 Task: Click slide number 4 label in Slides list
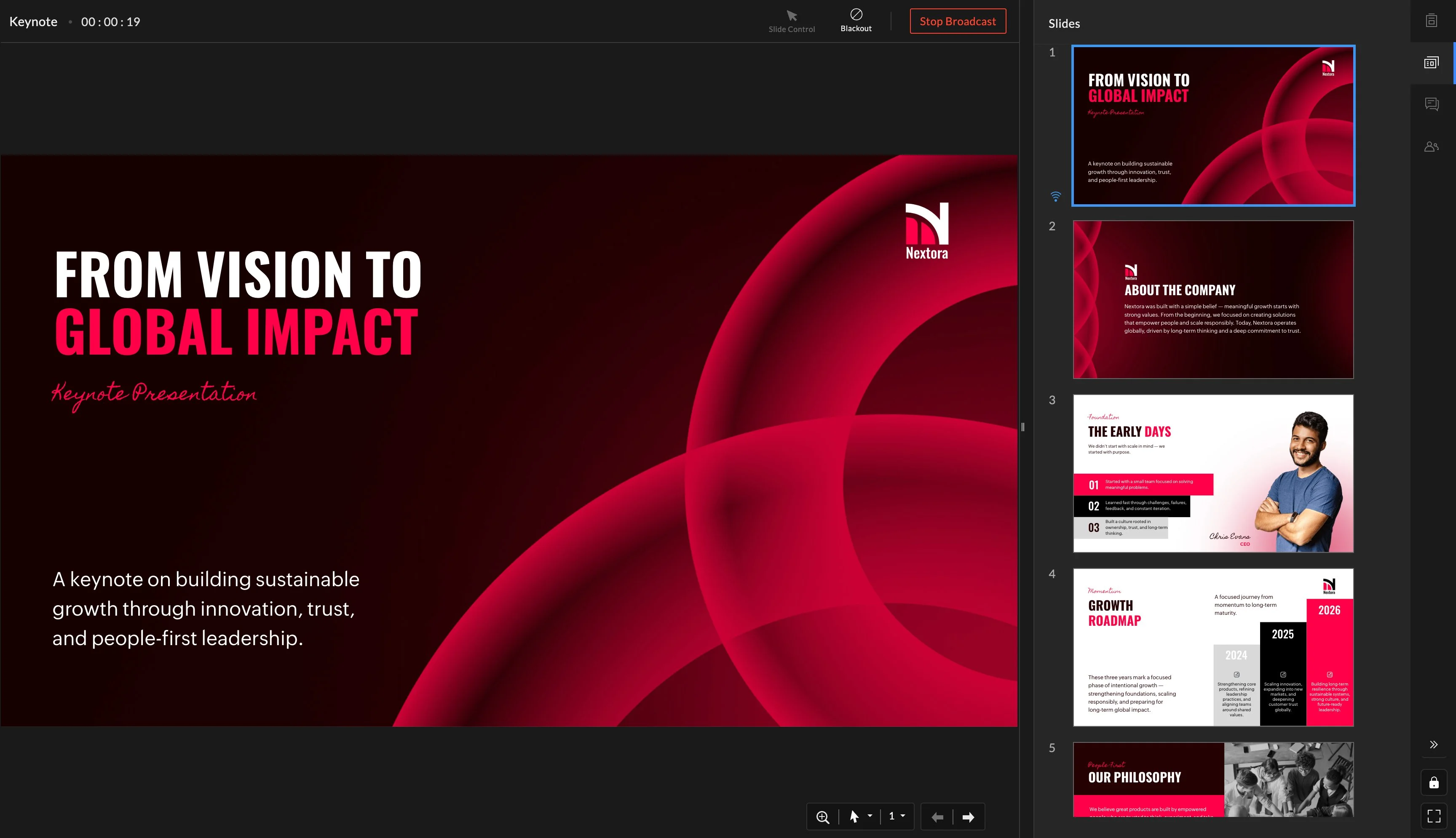(1052, 574)
